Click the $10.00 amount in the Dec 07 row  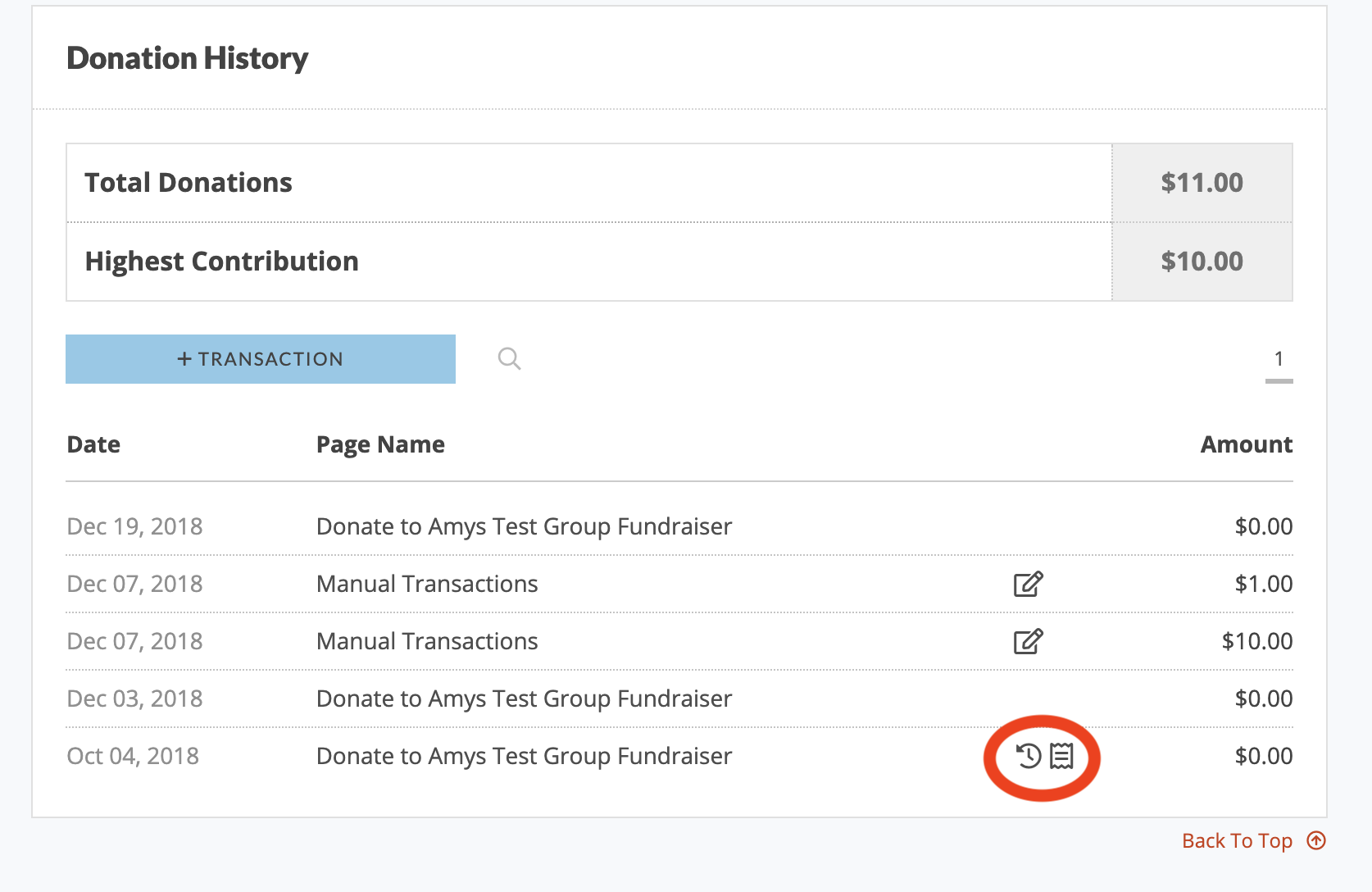(1257, 641)
